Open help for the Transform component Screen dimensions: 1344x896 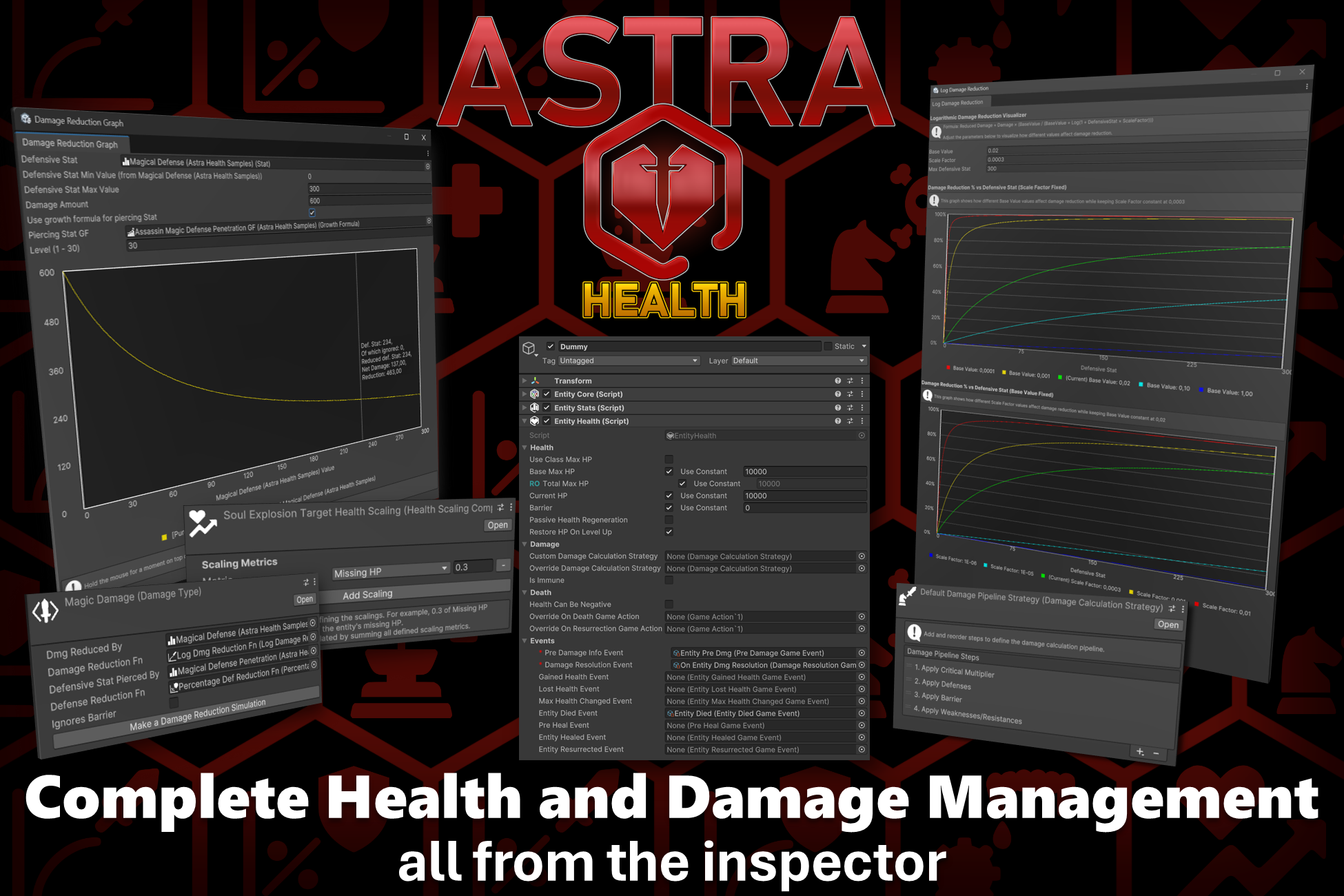[837, 380]
